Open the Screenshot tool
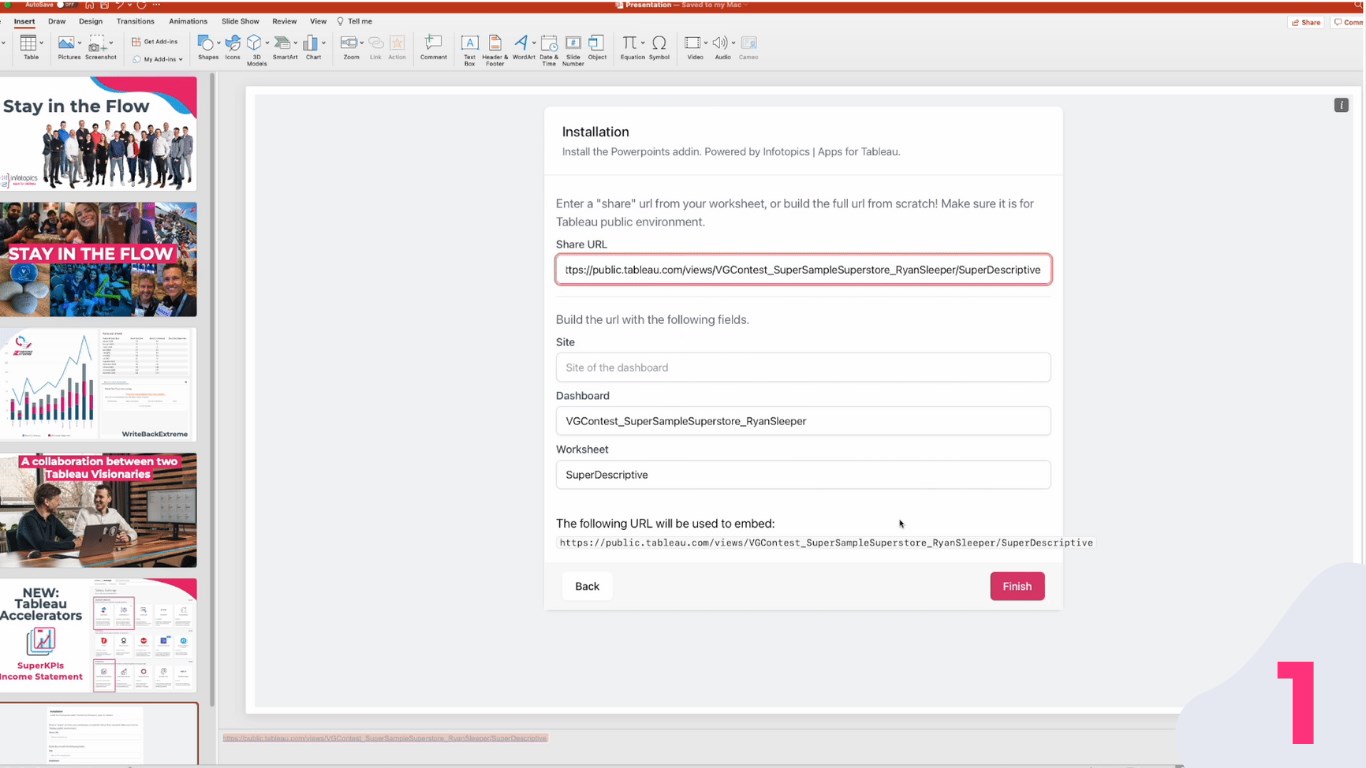 point(99,47)
